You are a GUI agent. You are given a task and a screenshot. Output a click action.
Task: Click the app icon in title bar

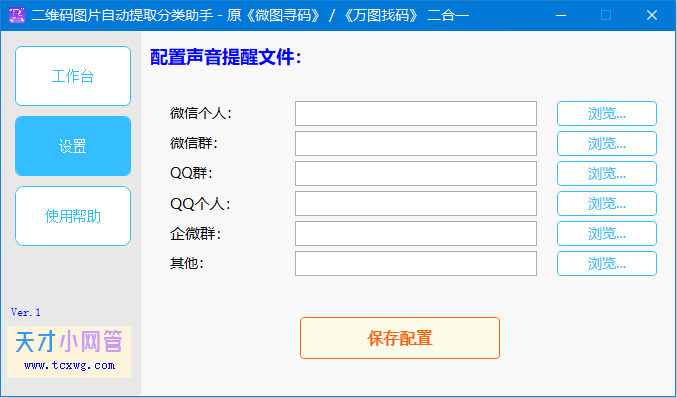pos(17,15)
